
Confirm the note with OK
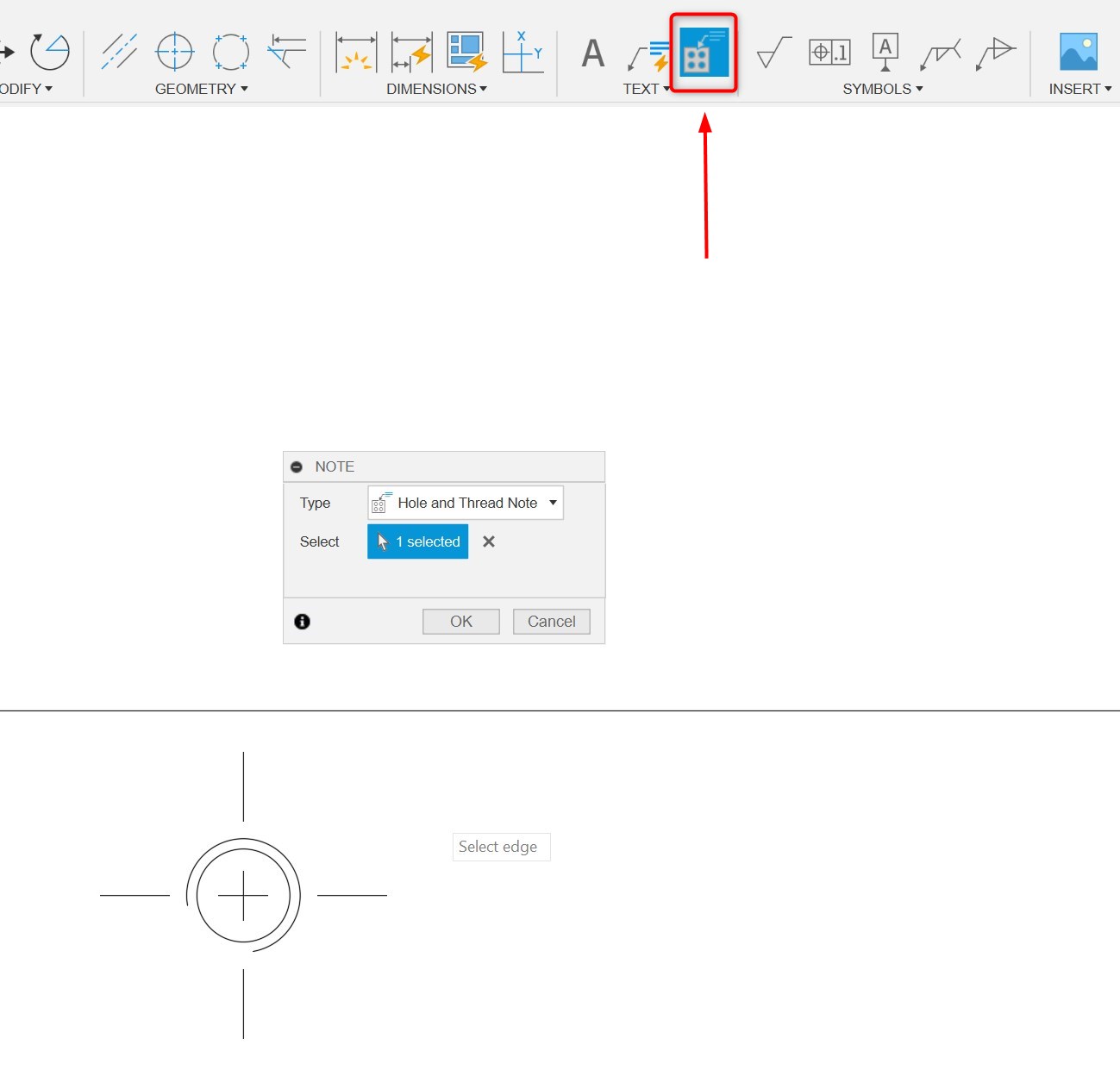(460, 621)
